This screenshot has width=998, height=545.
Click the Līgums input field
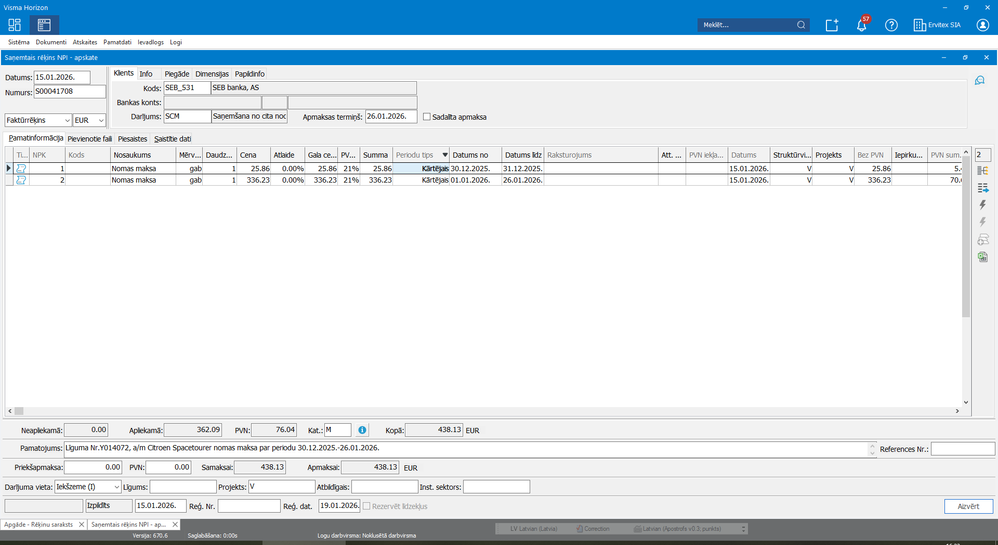click(183, 487)
